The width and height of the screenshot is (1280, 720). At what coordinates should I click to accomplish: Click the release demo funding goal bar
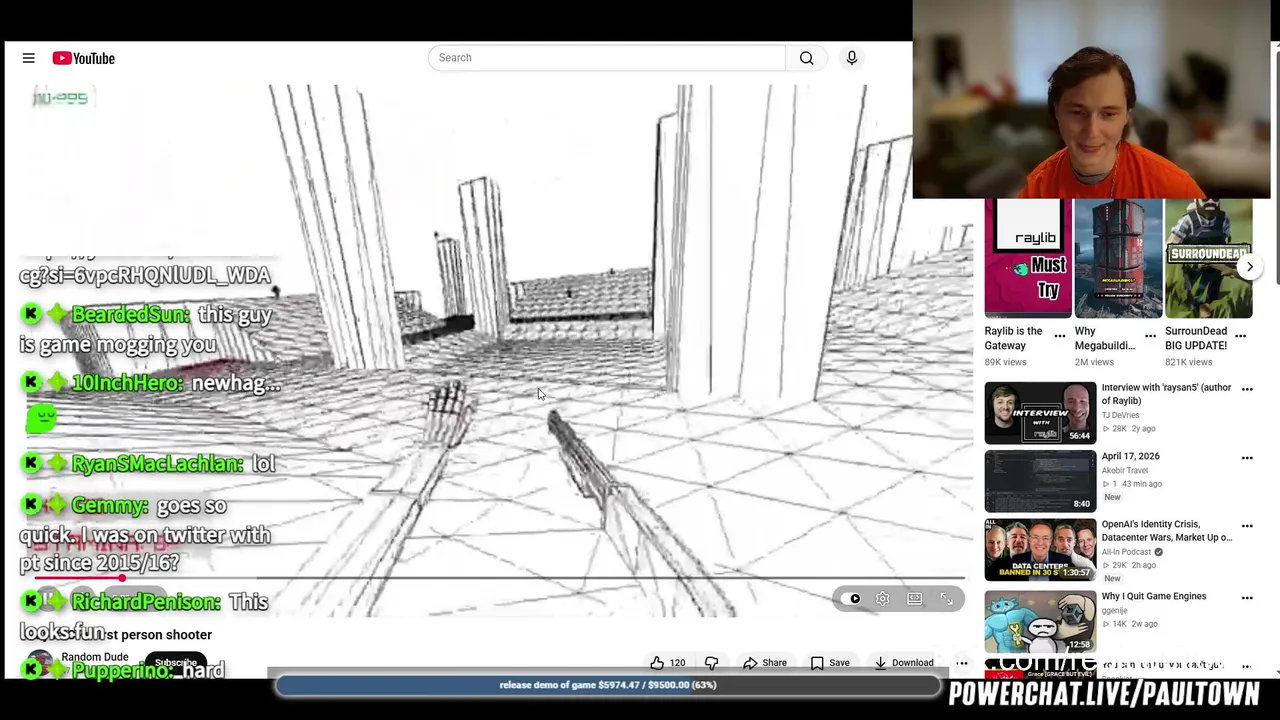(x=608, y=685)
